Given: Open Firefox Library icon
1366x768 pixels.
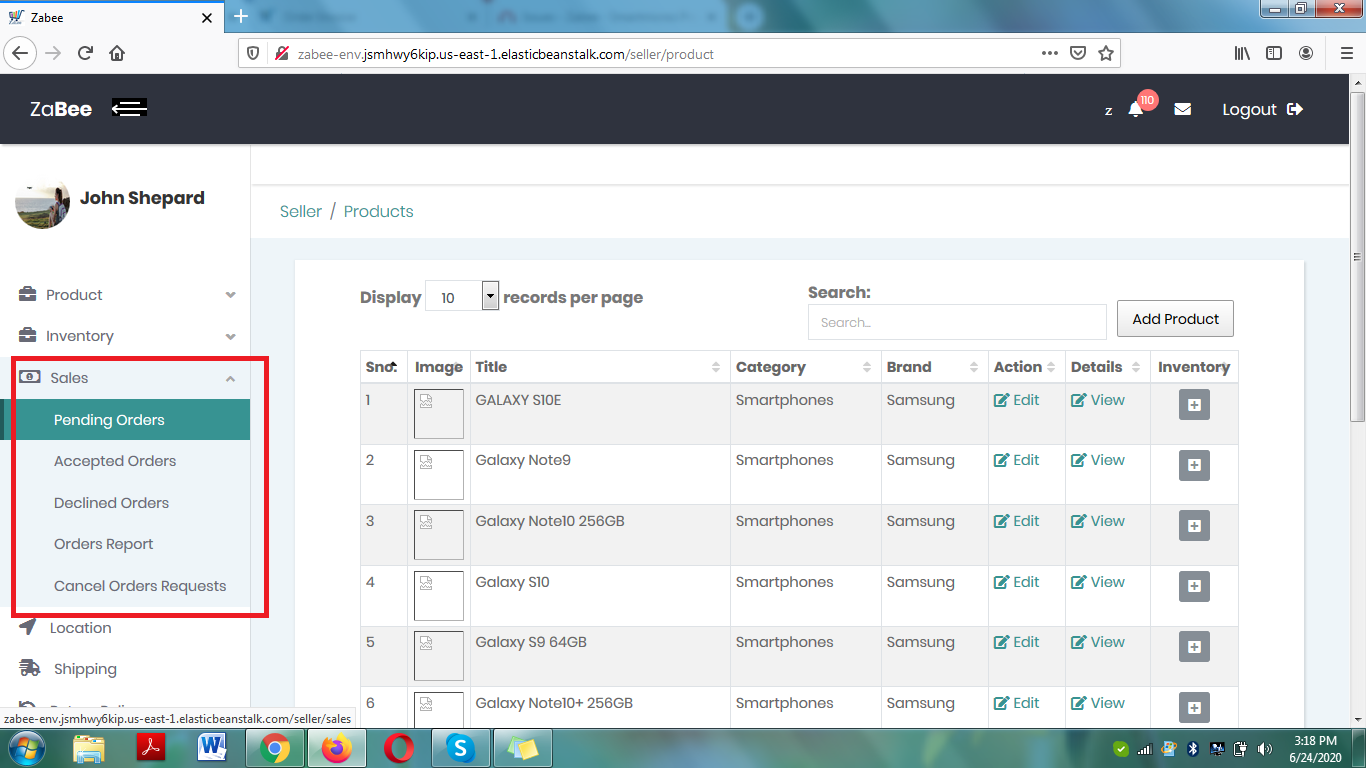Looking at the screenshot, I should tap(1242, 53).
